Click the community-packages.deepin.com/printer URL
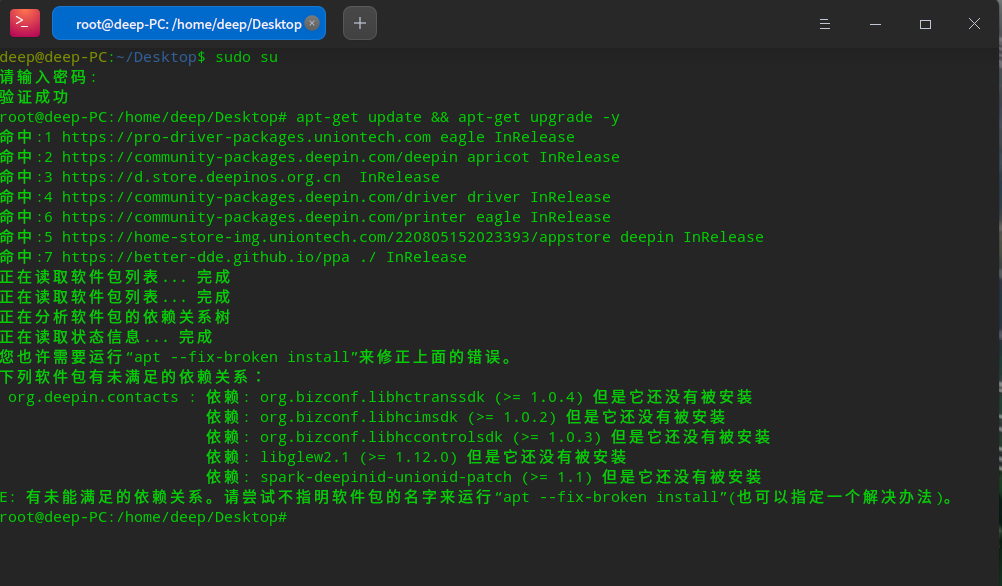The image size is (1002, 586). tap(264, 217)
